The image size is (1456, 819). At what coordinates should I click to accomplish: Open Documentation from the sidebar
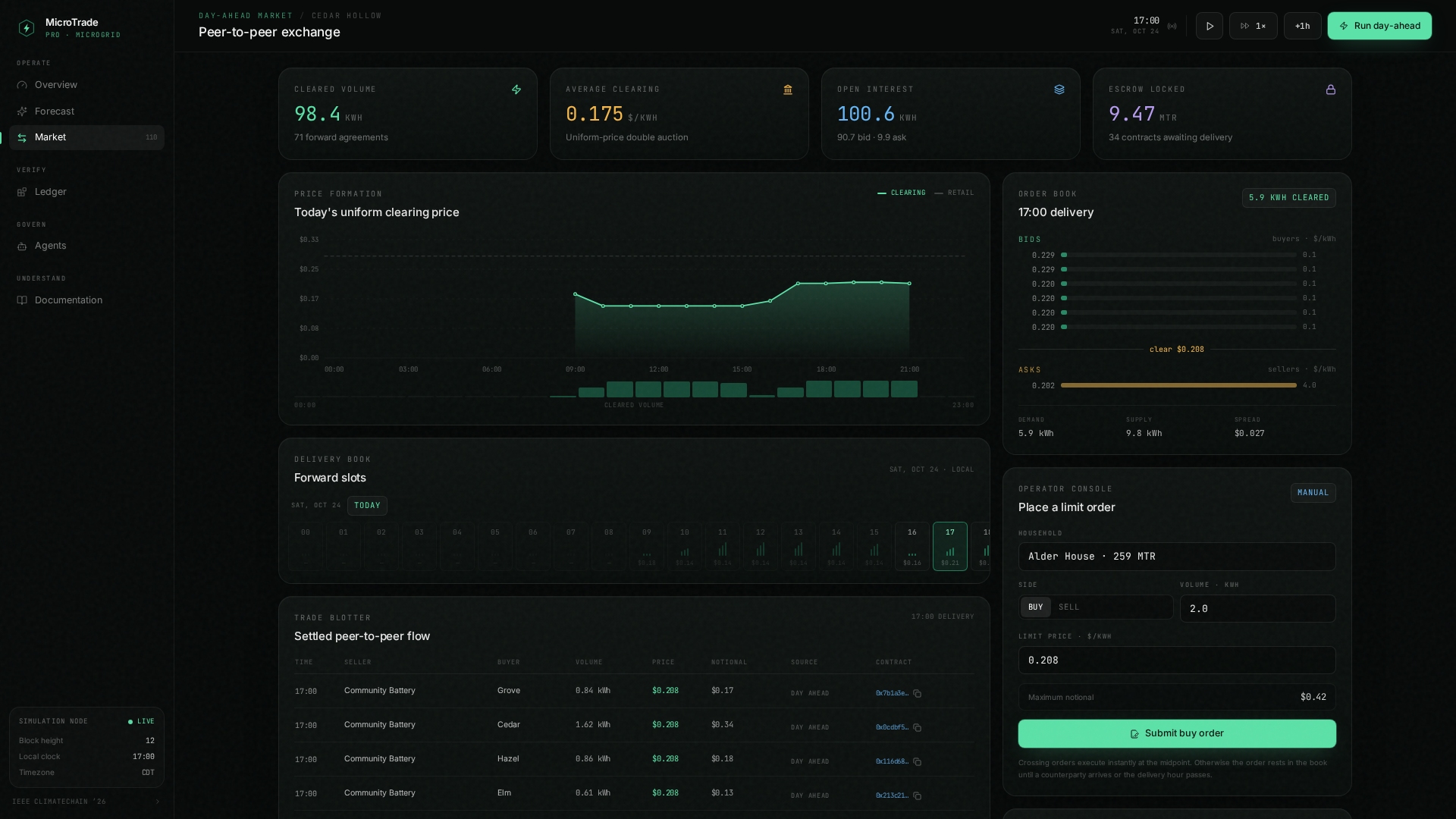(86, 300)
